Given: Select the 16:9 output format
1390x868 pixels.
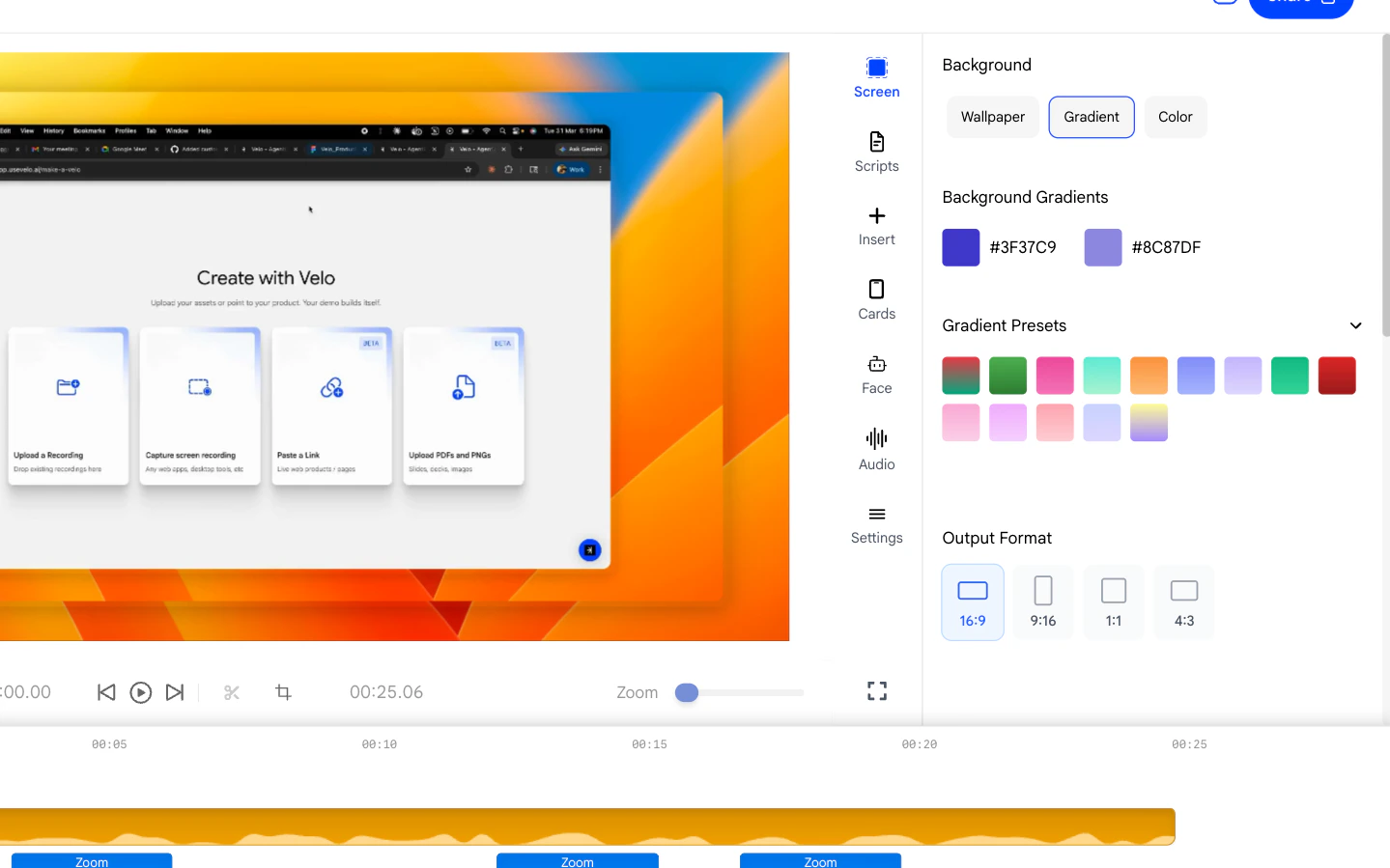Looking at the screenshot, I should tap(973, 602).
